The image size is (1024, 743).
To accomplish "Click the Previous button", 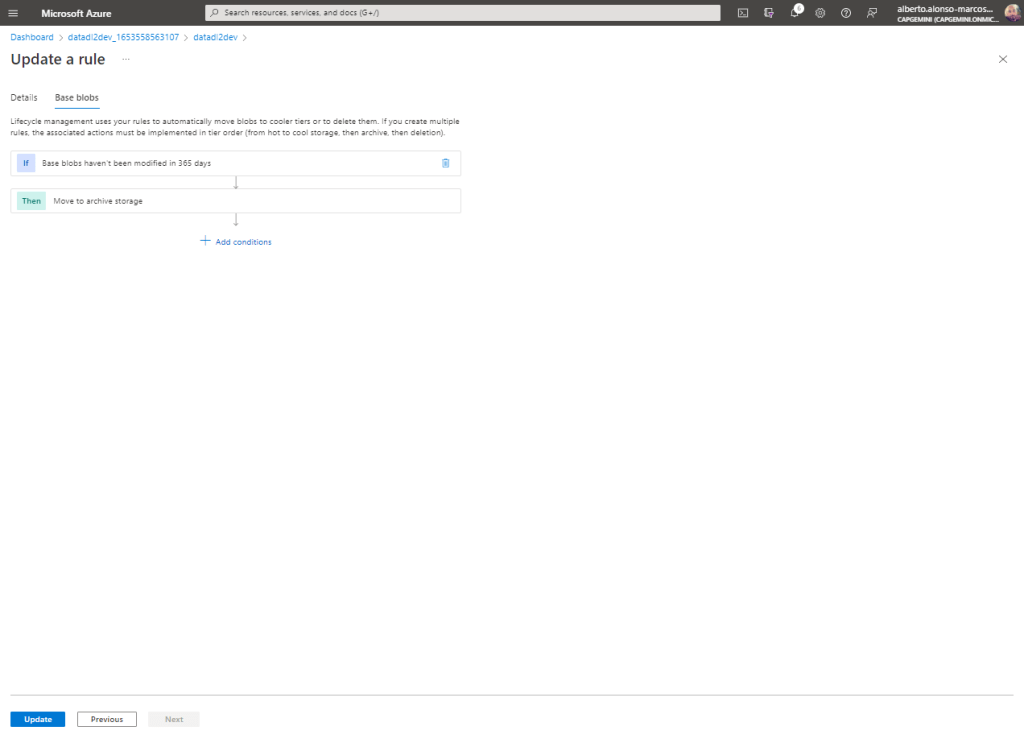I will [x=107, y=719].
